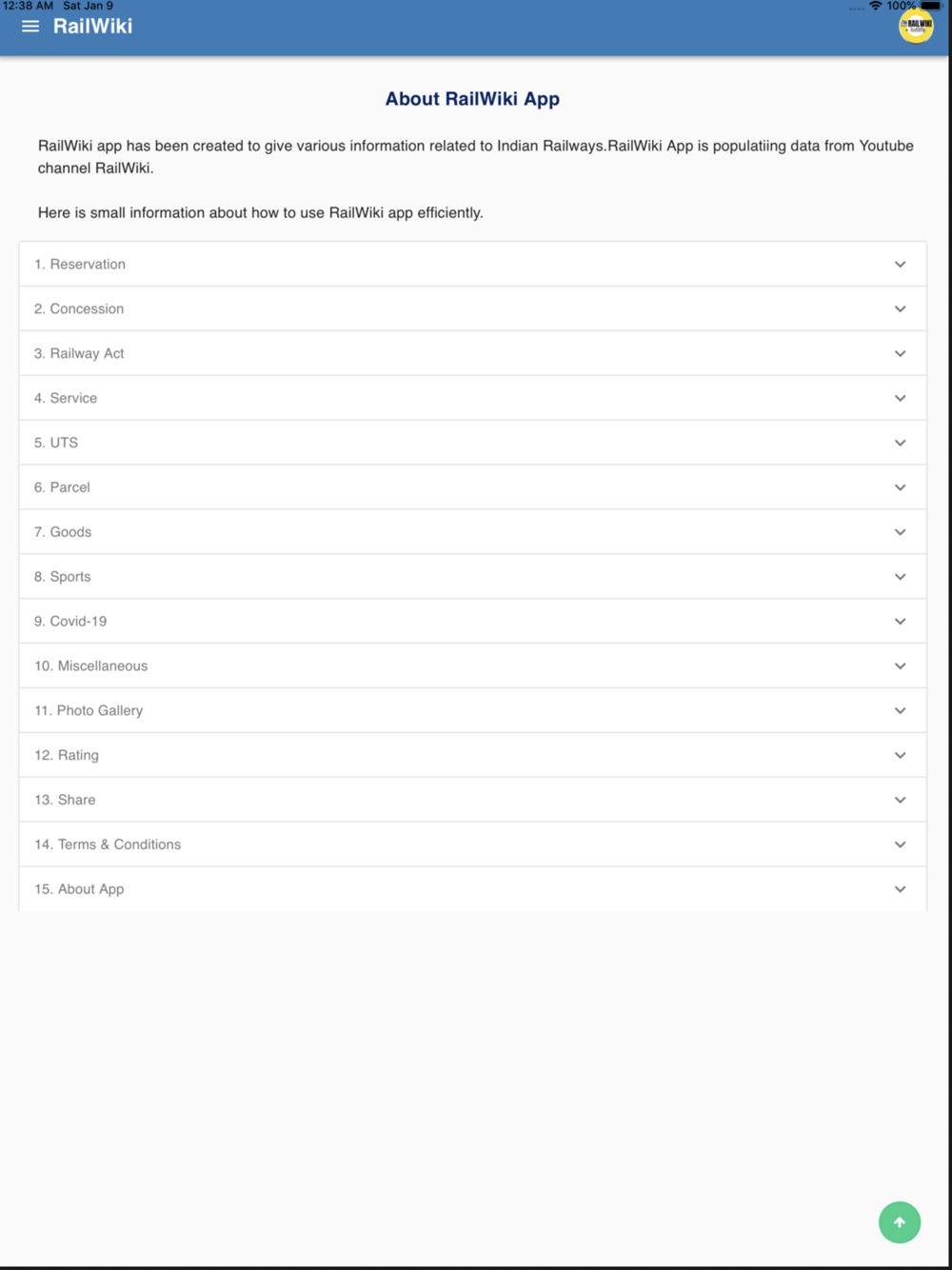Screen dimensions: 952x1270
Task: Tap the RailWiki logo avatar
Action: (916, 27)
